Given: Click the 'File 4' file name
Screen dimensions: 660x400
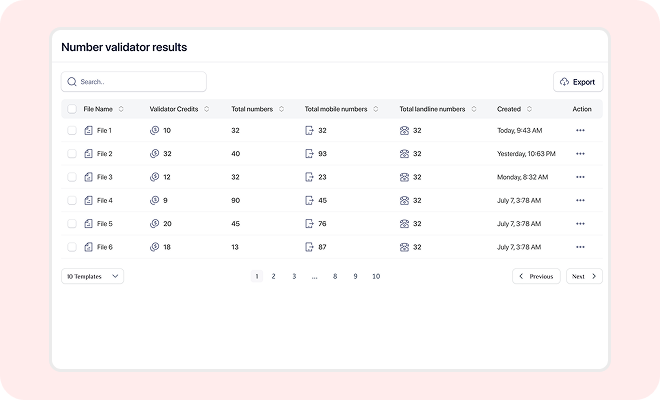Looking at the screenshot, I should (x=105, y=200).
